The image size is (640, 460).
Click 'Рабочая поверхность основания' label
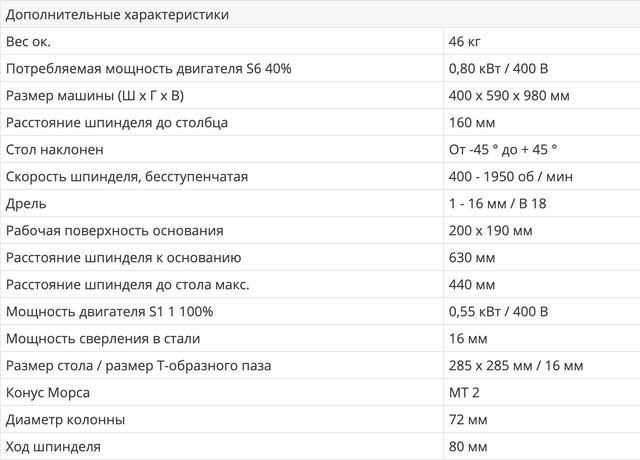pos(115,231)
